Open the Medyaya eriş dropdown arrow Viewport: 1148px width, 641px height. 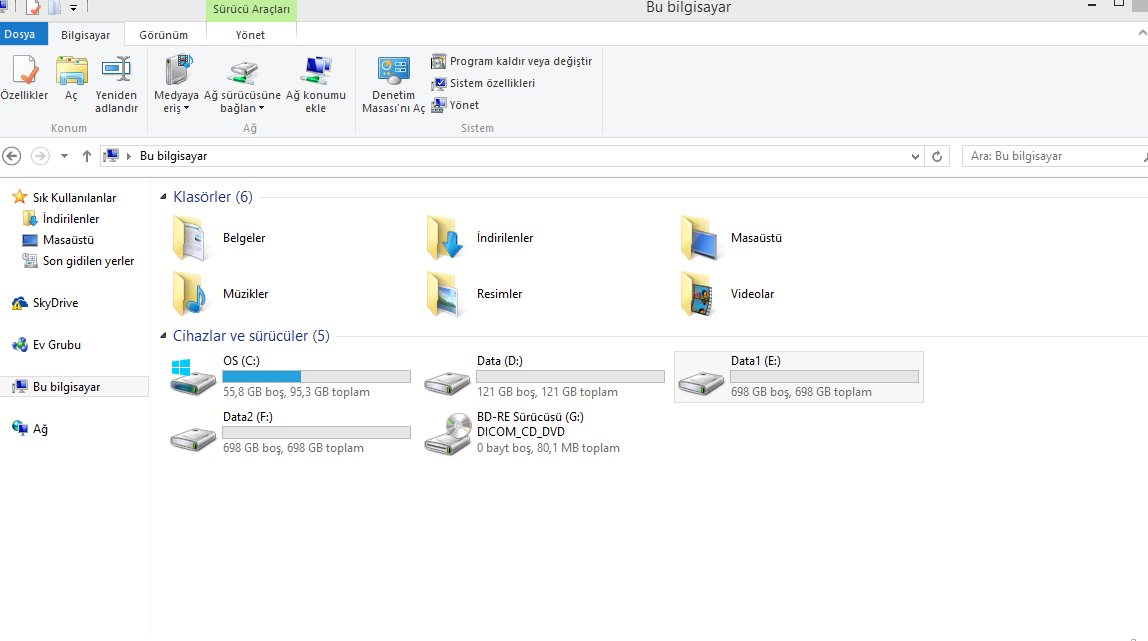pyautogui.click(x=186, y=108)
